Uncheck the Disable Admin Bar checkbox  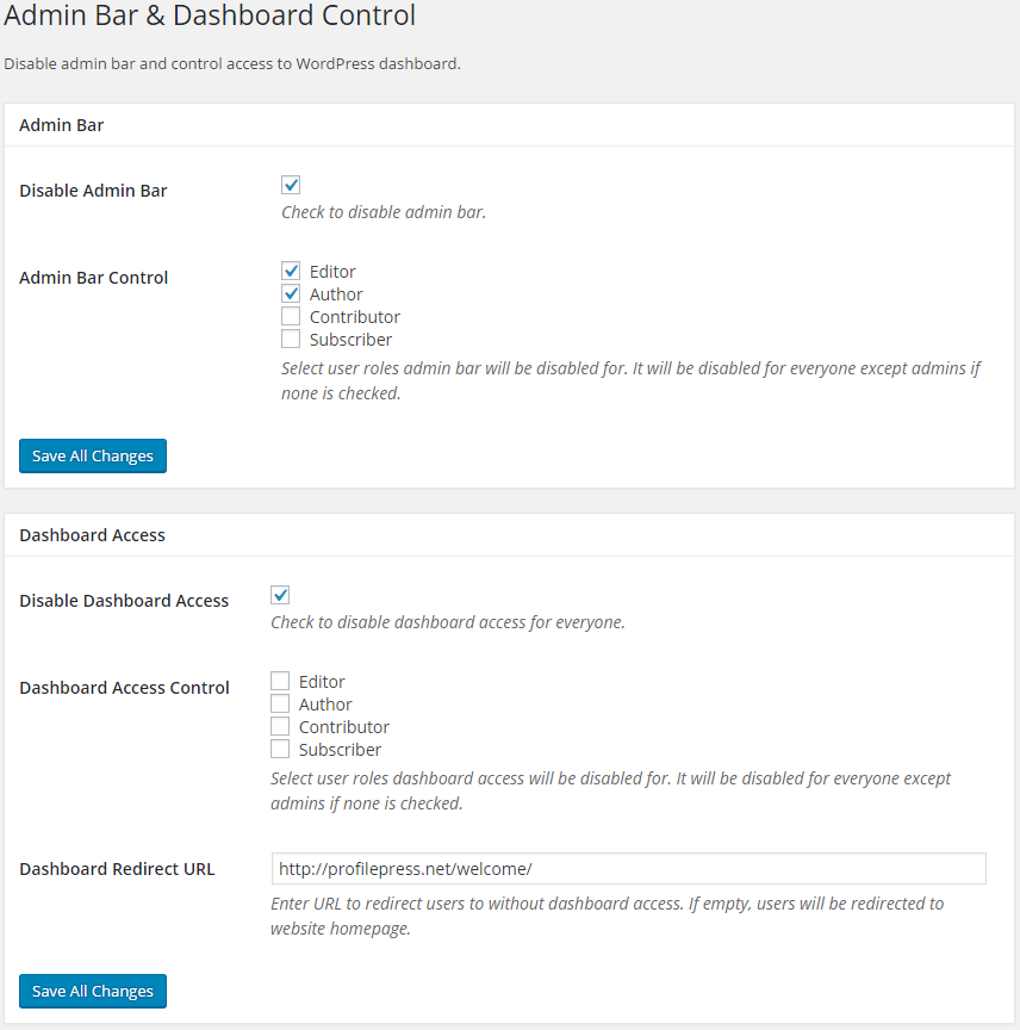pyautogui.click(x=290, y=185)
